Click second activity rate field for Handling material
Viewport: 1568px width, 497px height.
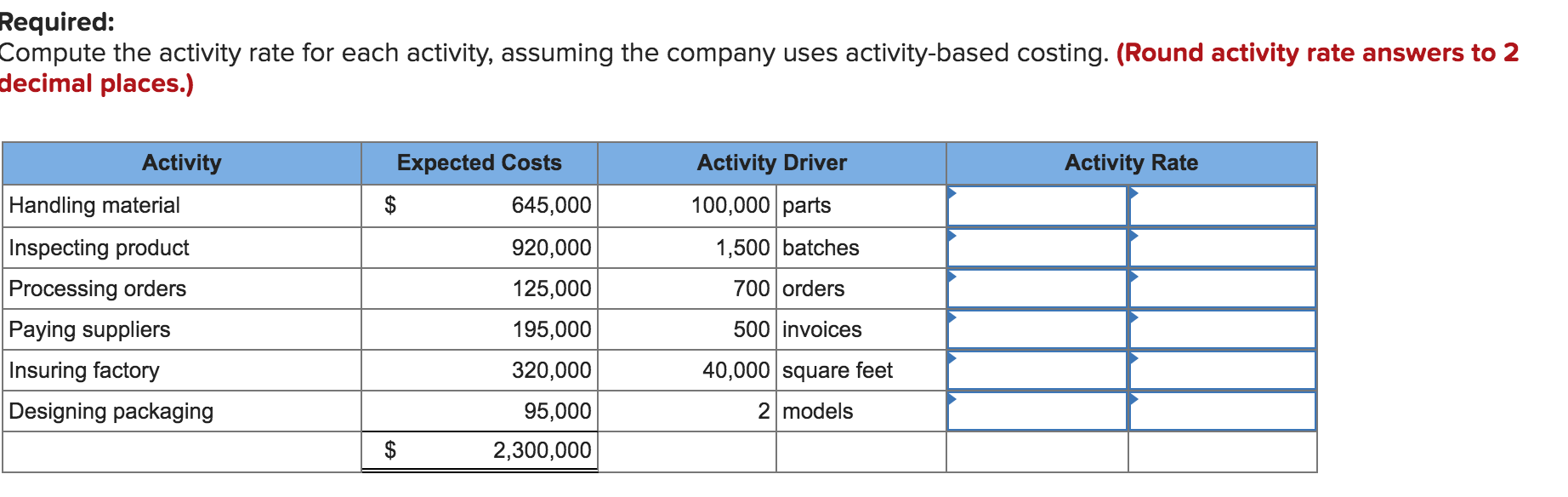[1223, 206]
